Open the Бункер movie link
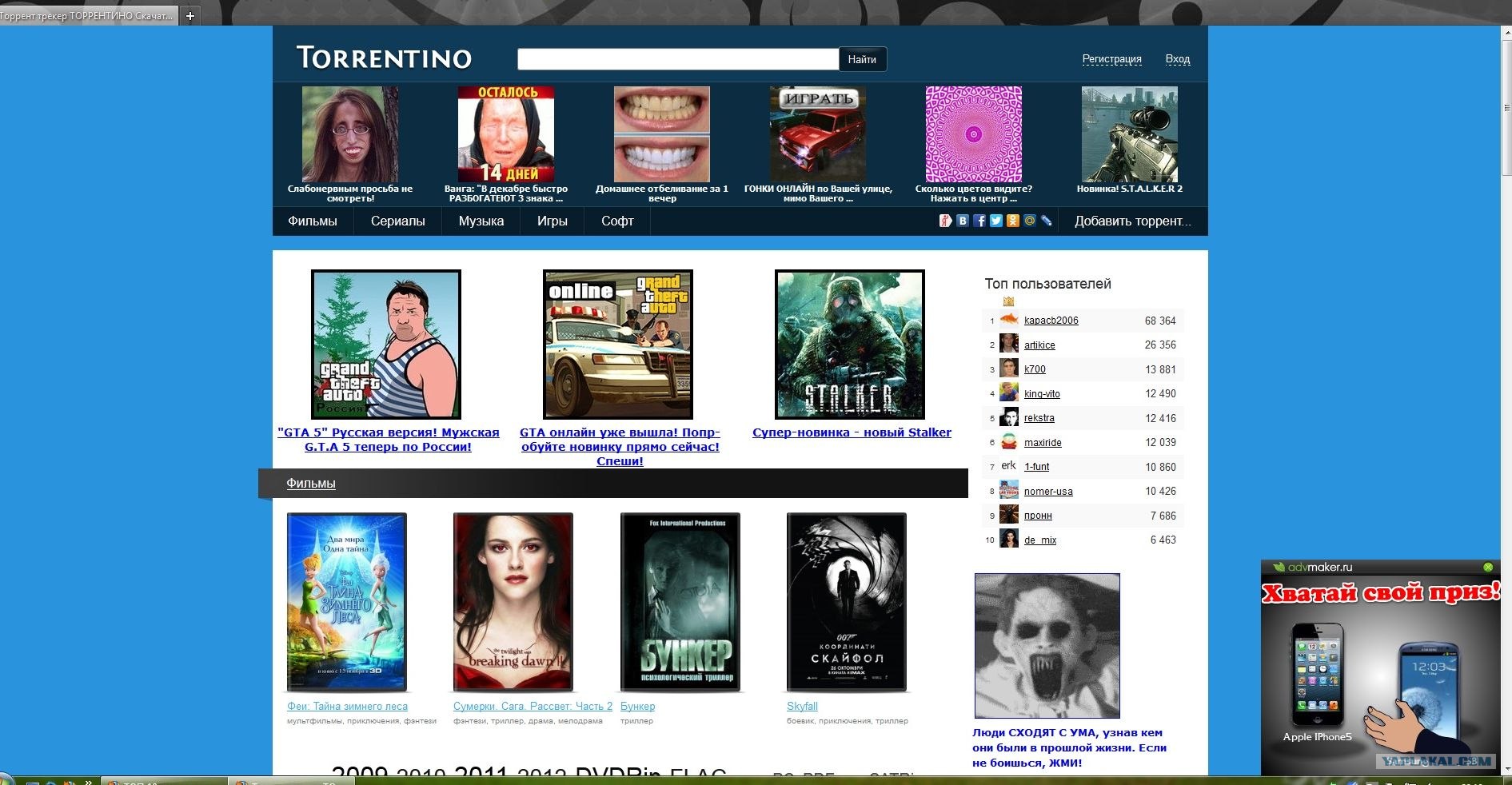 click(x=637, y=707)
